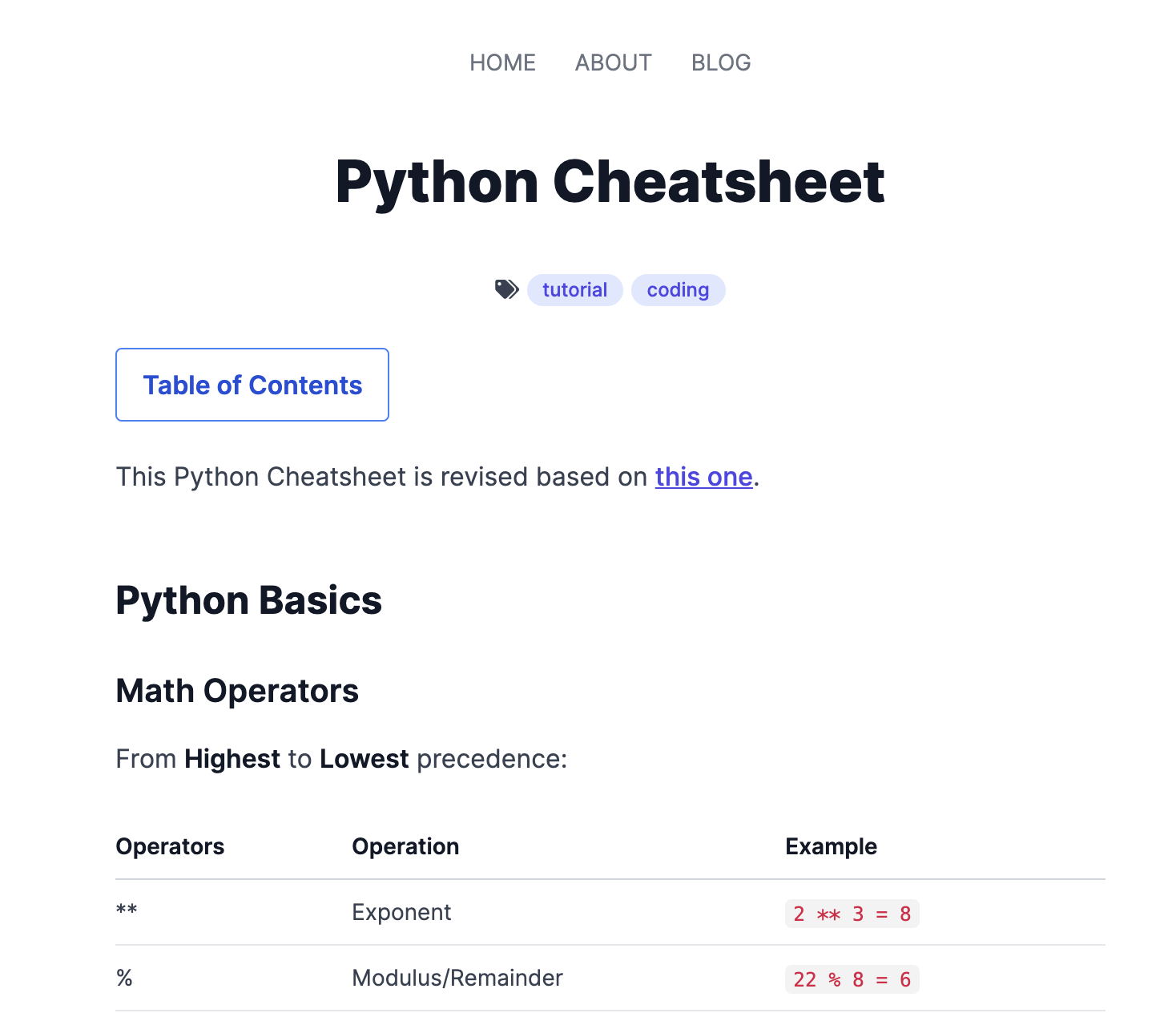1176x1021 pixels.
Task: Expand the Table of Contents
Action: 252,385
